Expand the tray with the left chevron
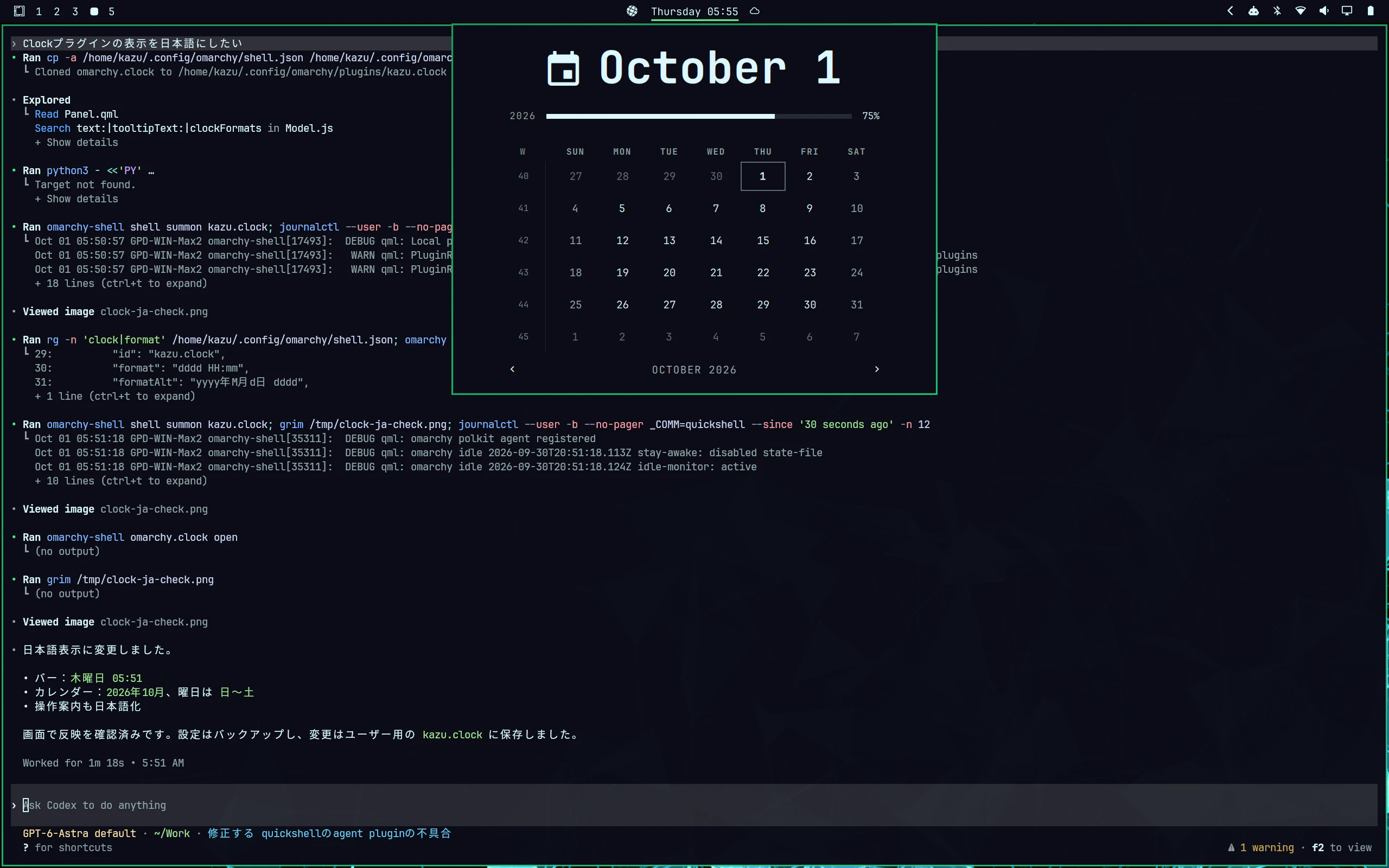Viewport: 1389px width, 868px height. [1230, 11]
